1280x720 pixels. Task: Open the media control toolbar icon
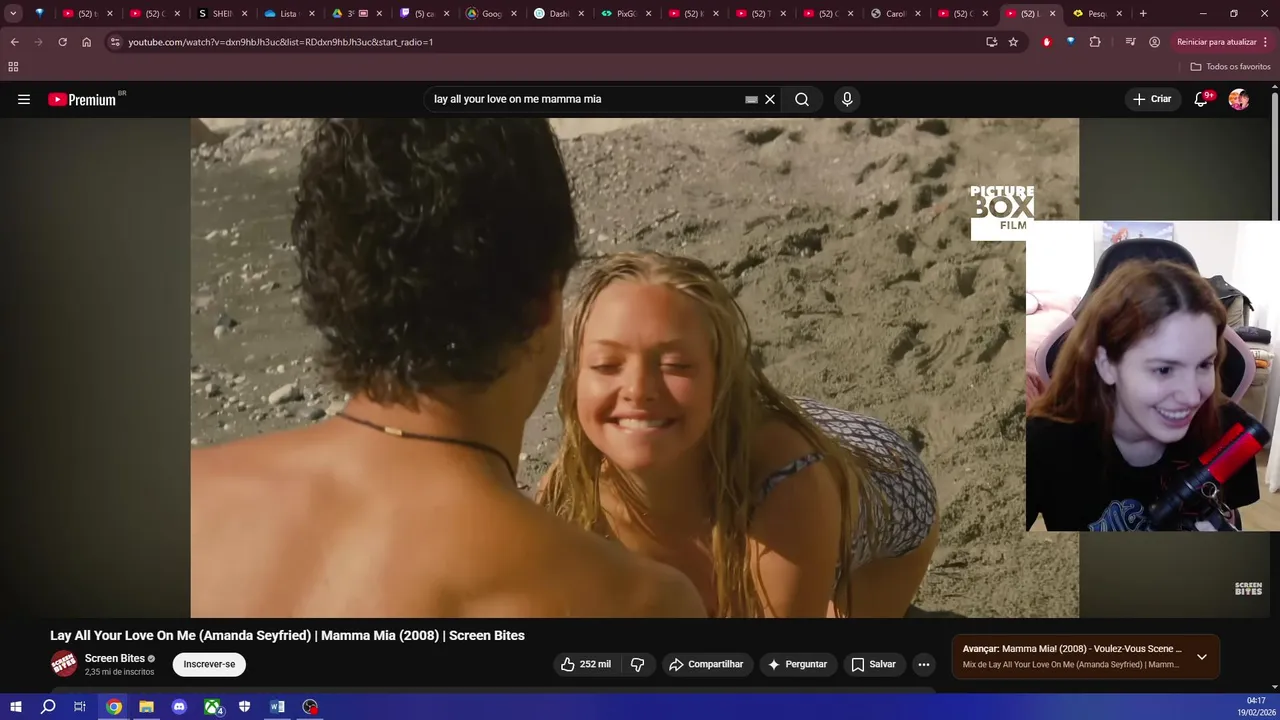point(1130,42)
